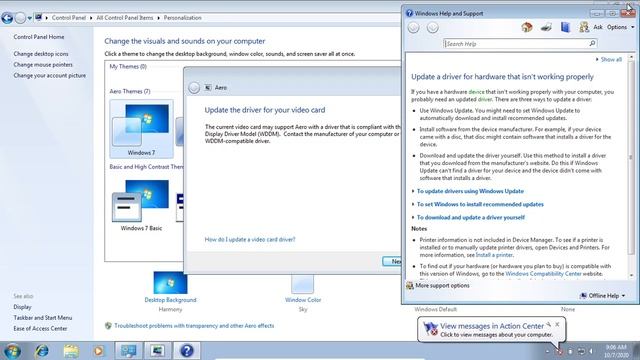Launch Internet Explorer from taskbar
This screenshot has width=640, height=360.
click(42, 351)
